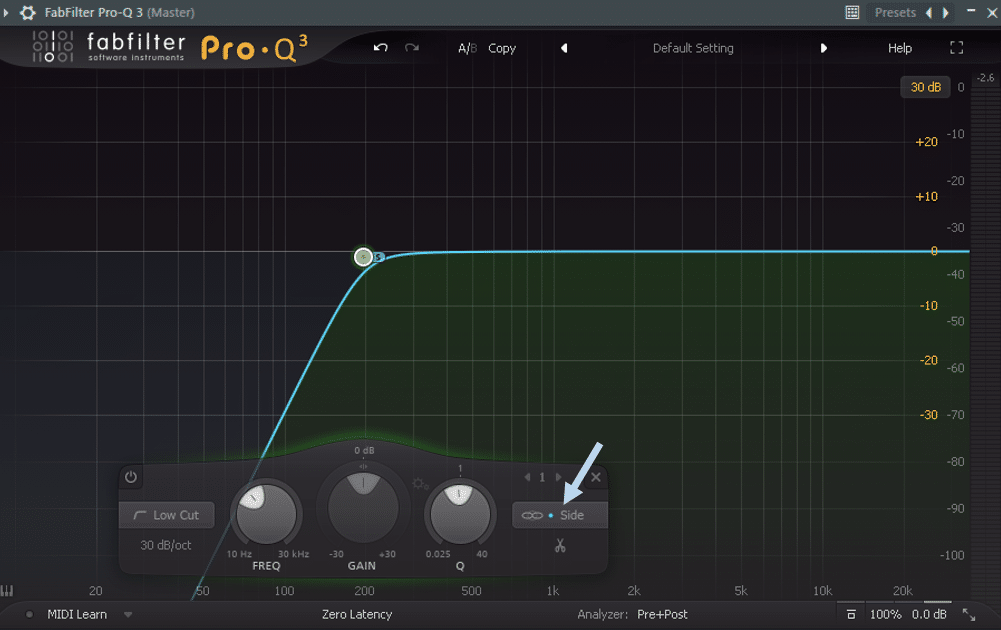1001x630 pixels.
Task: Select the next band with right arrow
Action: click(x=558, y=477)
